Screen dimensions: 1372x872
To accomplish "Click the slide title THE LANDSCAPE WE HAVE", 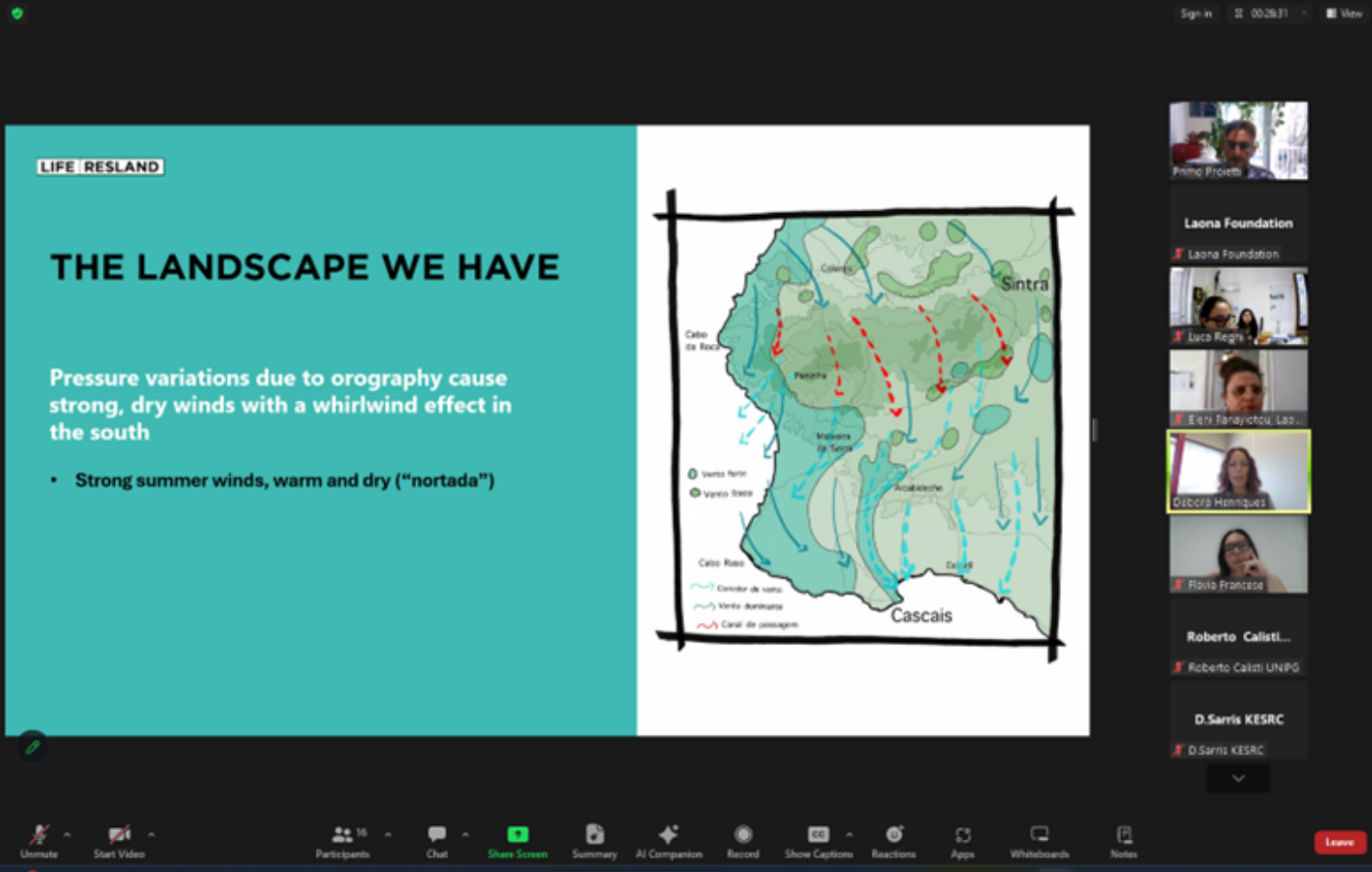I will tap(305, 267).
